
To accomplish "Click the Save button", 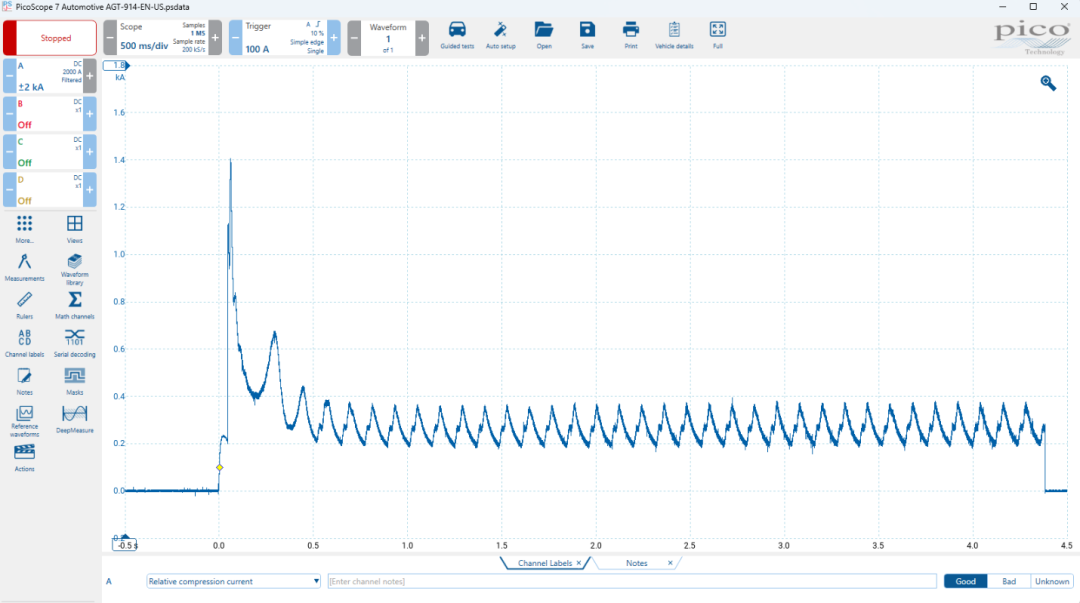I will [587, 35].
